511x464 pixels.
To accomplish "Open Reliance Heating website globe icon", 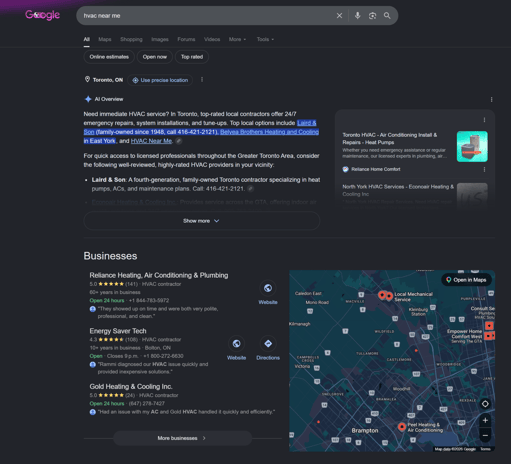I will coord(268,288).
